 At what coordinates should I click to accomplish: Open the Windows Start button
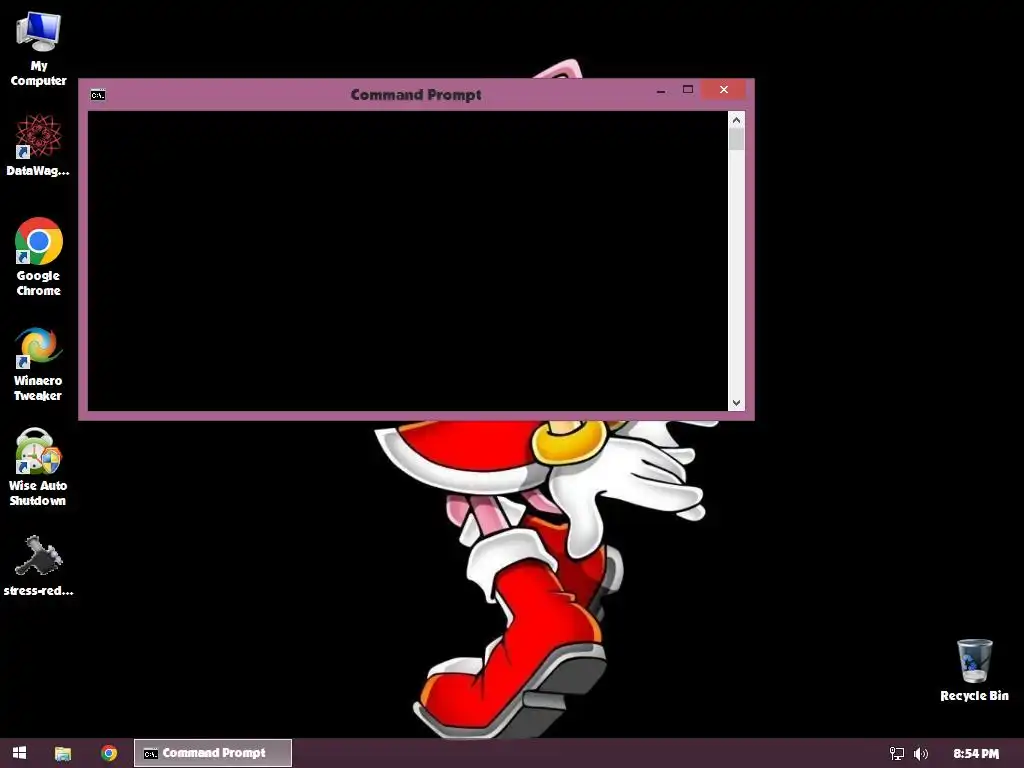tap(20, 753)
